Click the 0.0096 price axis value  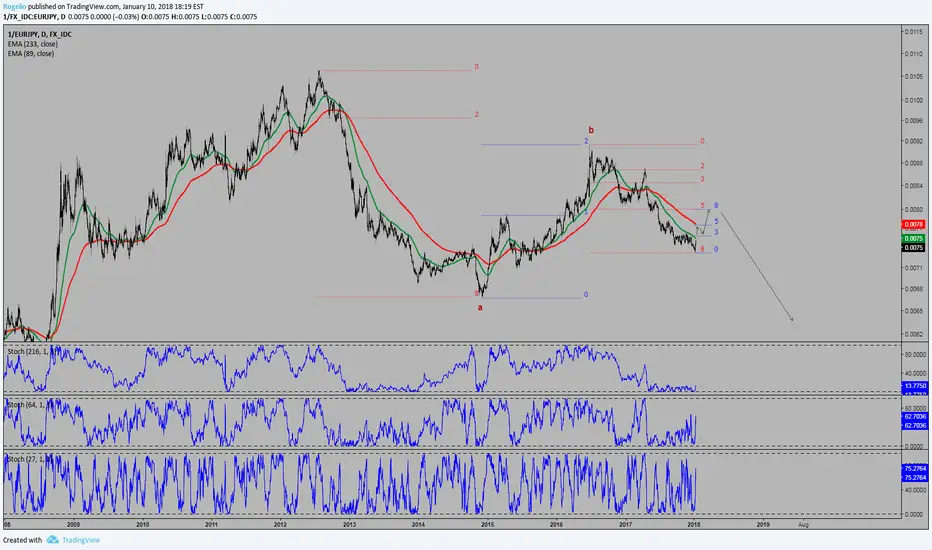(914, 120)
